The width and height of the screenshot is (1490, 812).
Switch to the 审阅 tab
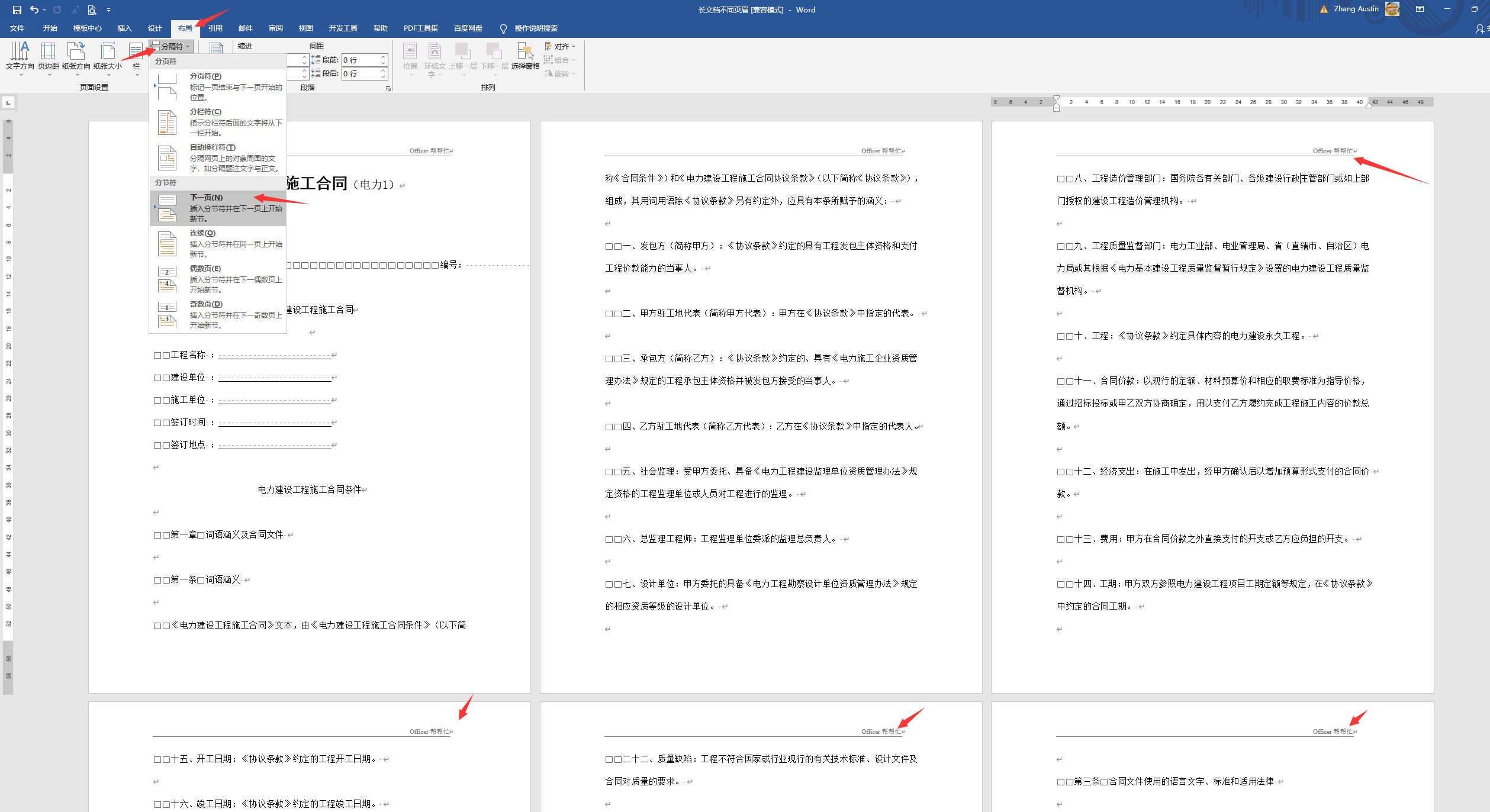tap(275, 28)
